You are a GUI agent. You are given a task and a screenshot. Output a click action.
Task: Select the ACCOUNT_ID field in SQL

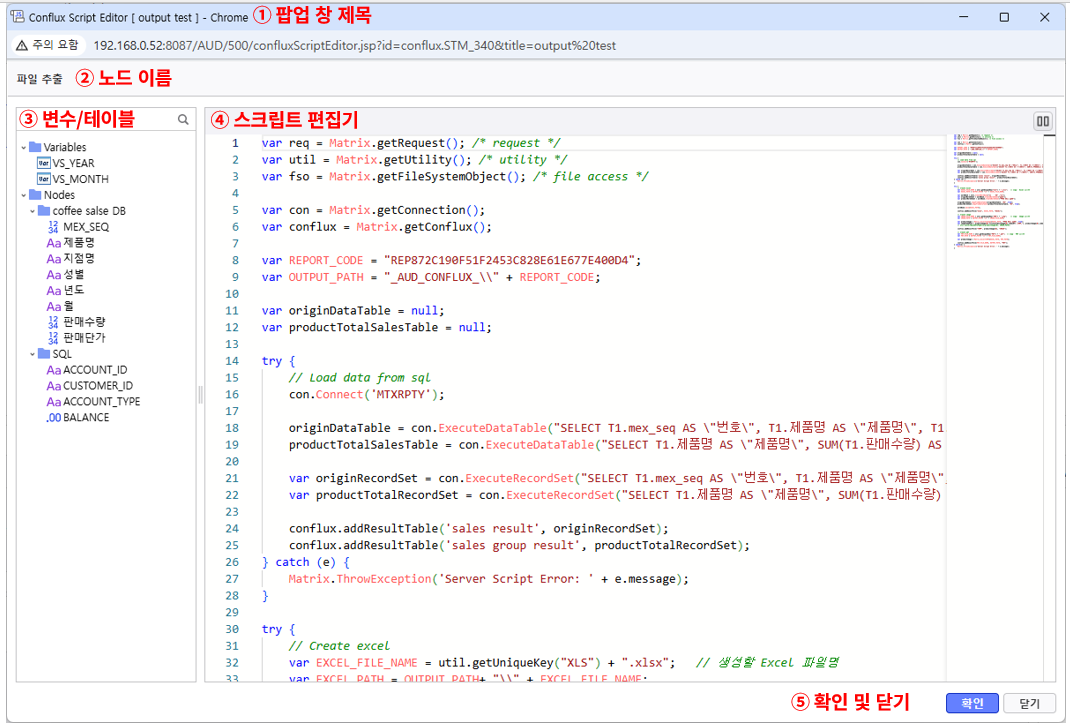click(95, 370)
